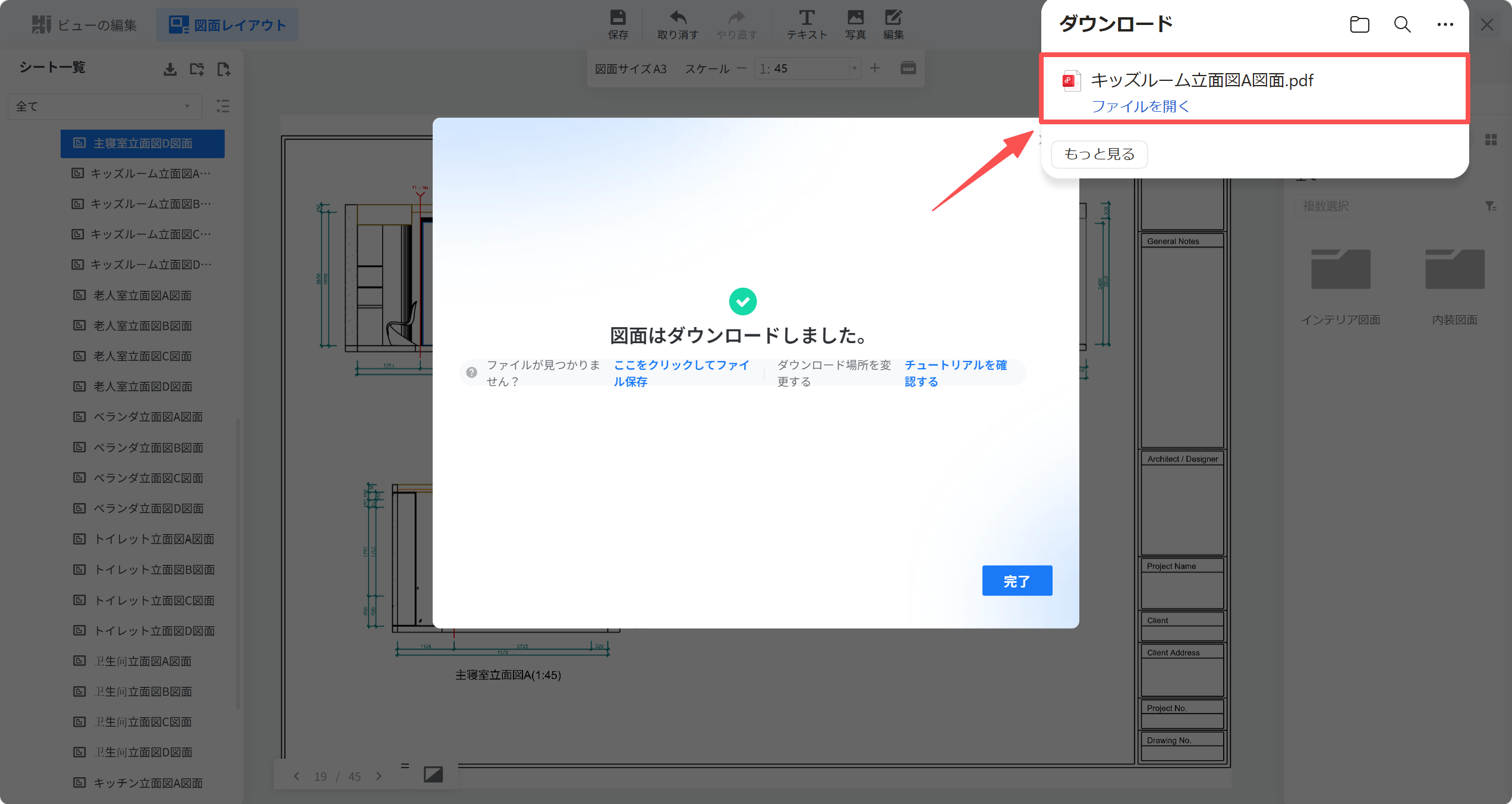Click the sheet list download icon
Image resolution: width=1512 pixels, height=804 pixels.
coord(170,70)
